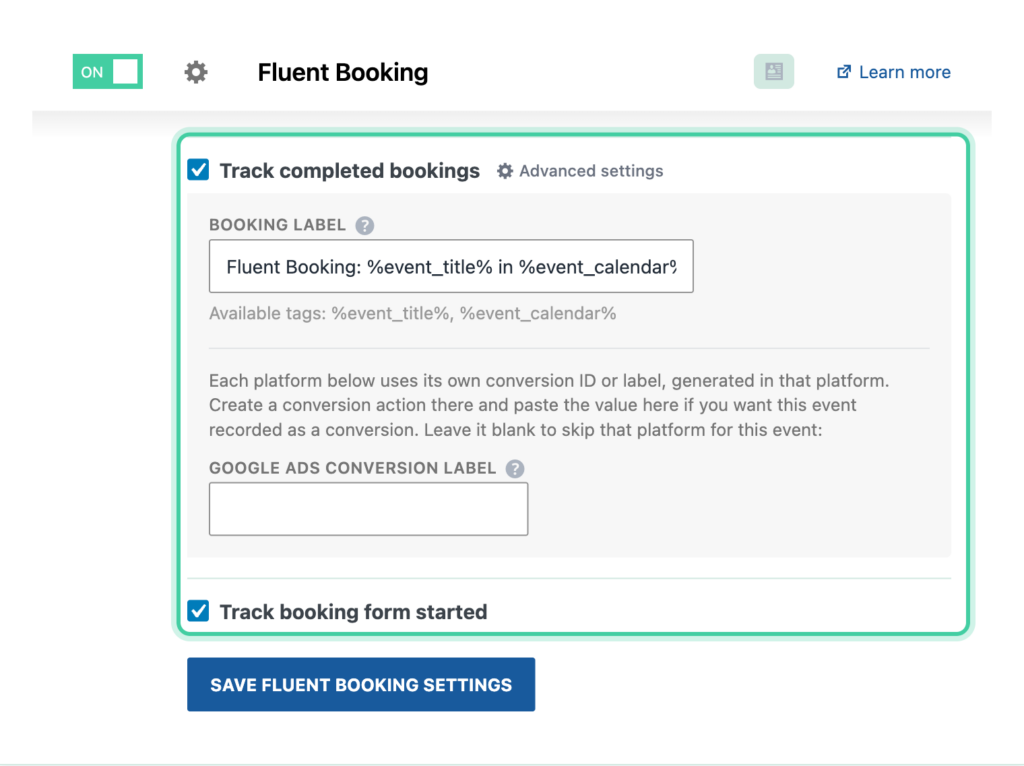Open Advanced settings link
This screenshot has width=1024, height=766.
coord(580,171)
